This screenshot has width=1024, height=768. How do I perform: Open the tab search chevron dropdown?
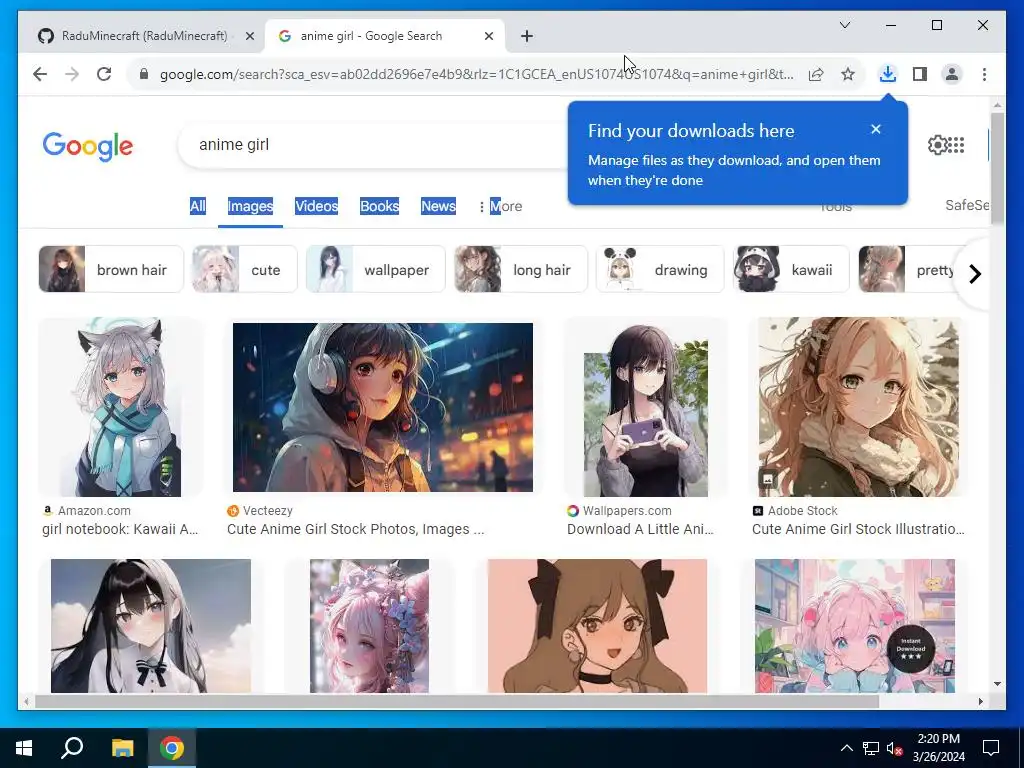[x=844, y=25]
